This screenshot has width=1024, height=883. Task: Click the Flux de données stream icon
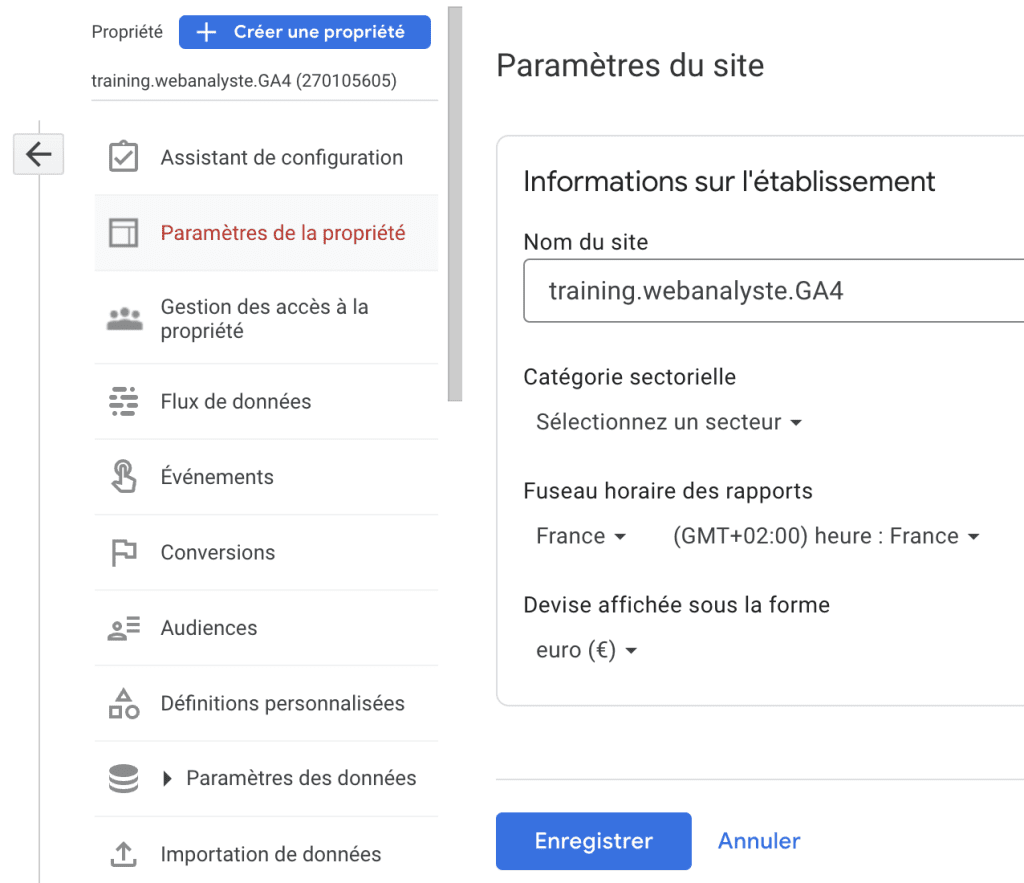(123, 401)
